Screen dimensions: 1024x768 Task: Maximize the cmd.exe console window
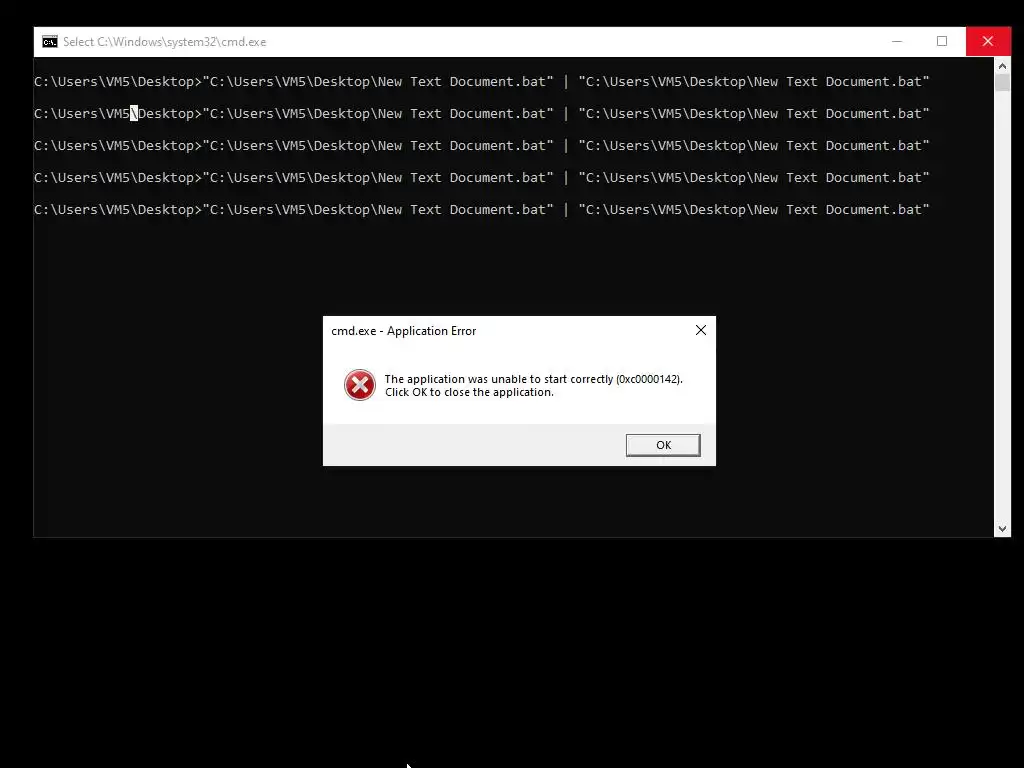[942, 41]
